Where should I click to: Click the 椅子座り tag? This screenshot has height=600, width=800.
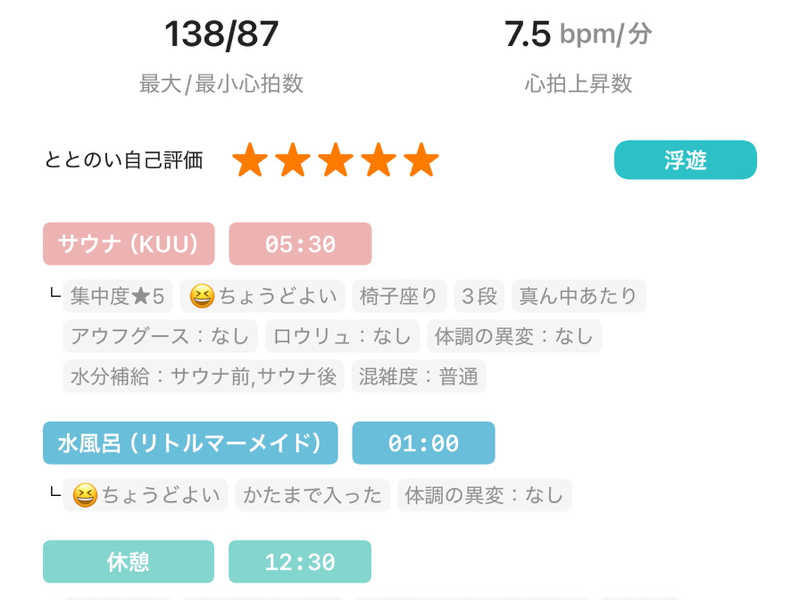398,296
